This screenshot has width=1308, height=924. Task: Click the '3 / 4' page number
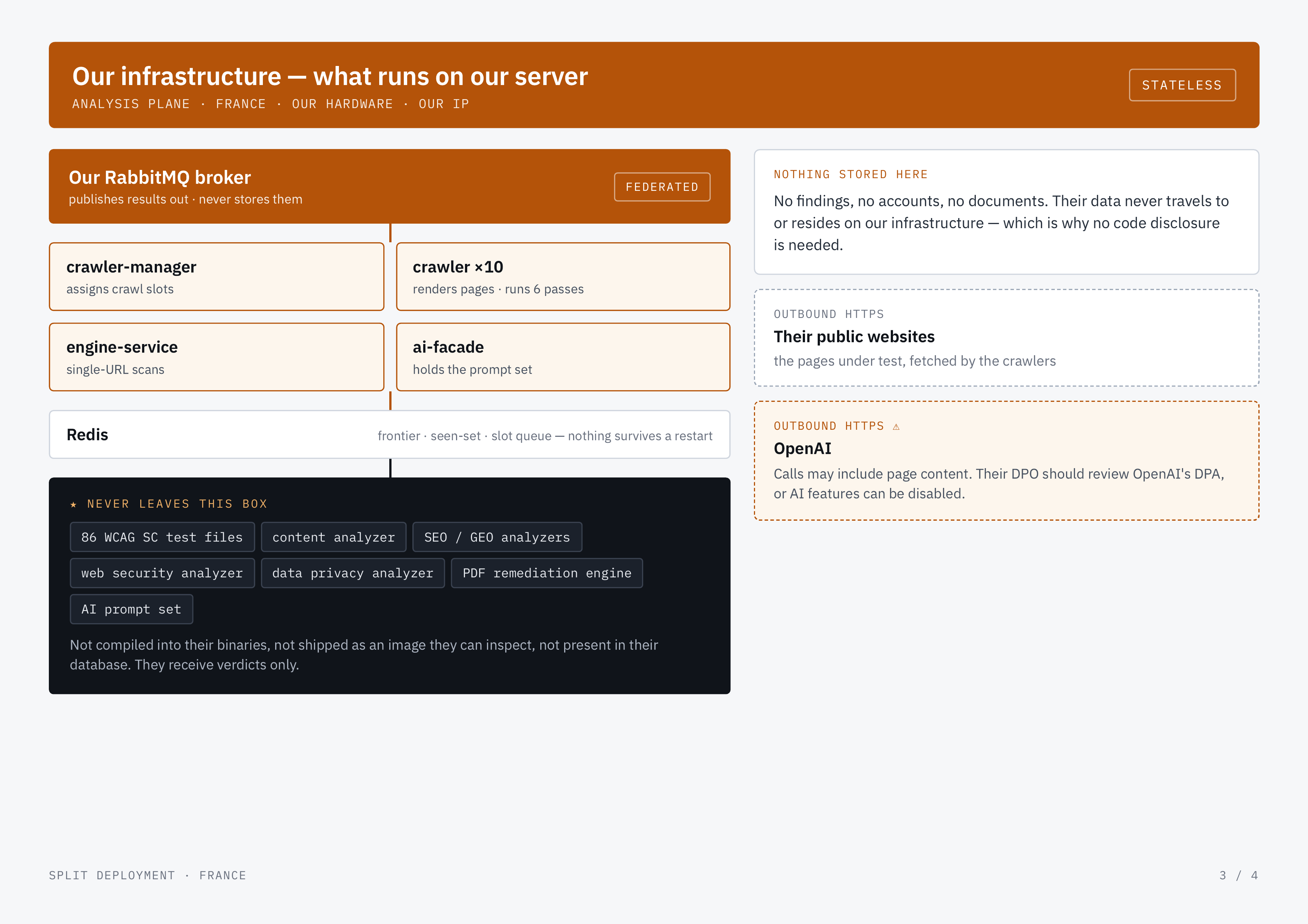click(1239, 876)
